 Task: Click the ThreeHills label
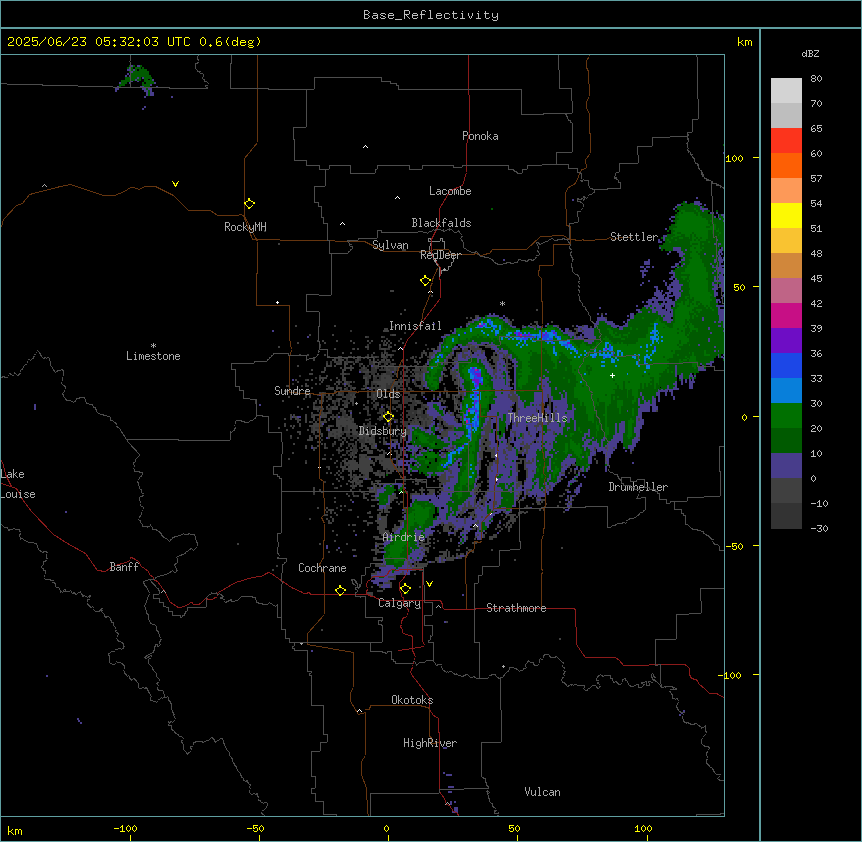click(537, 418)
